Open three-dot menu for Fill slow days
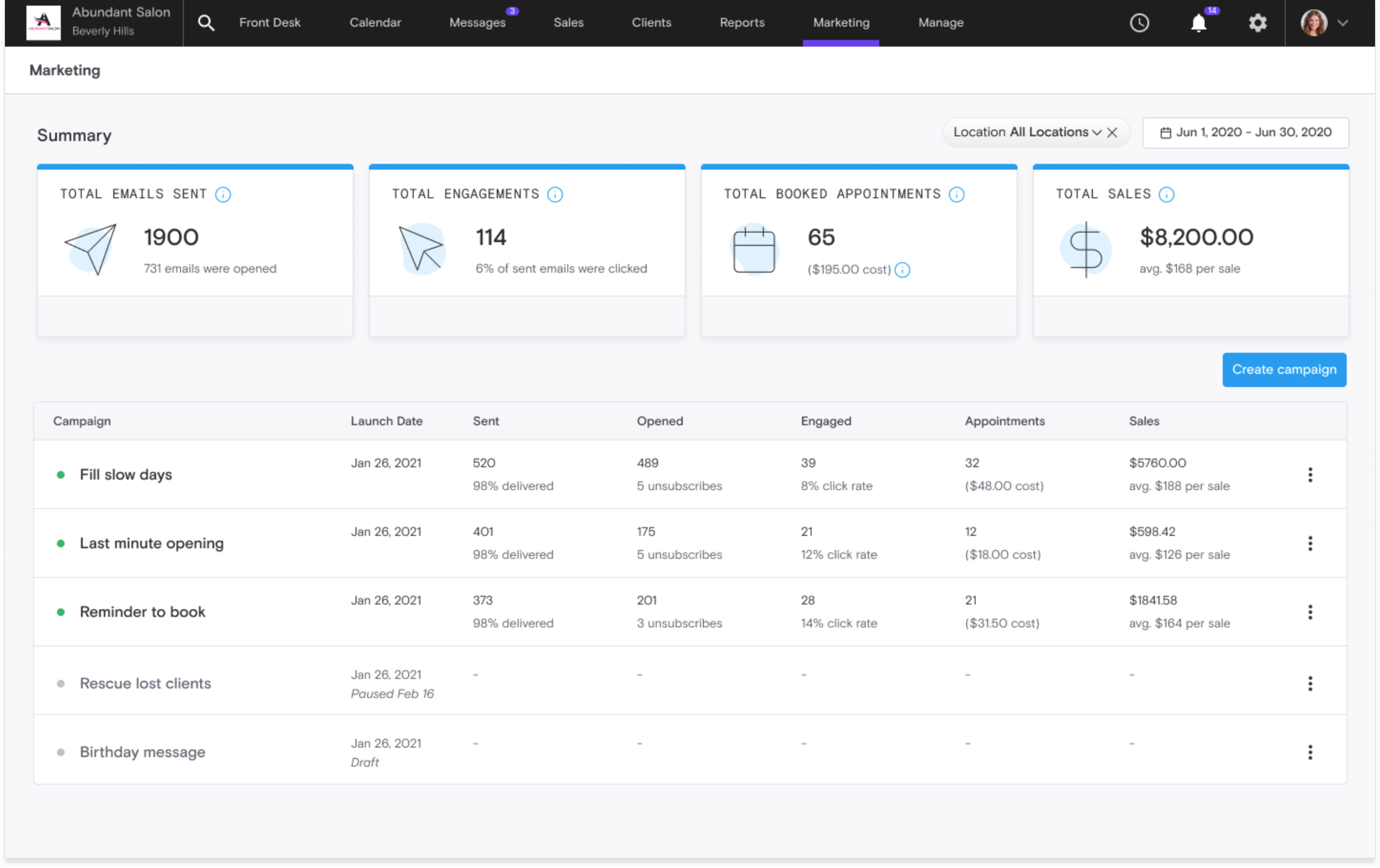This screenshot has height=868, width=1380. point(1310,475)
